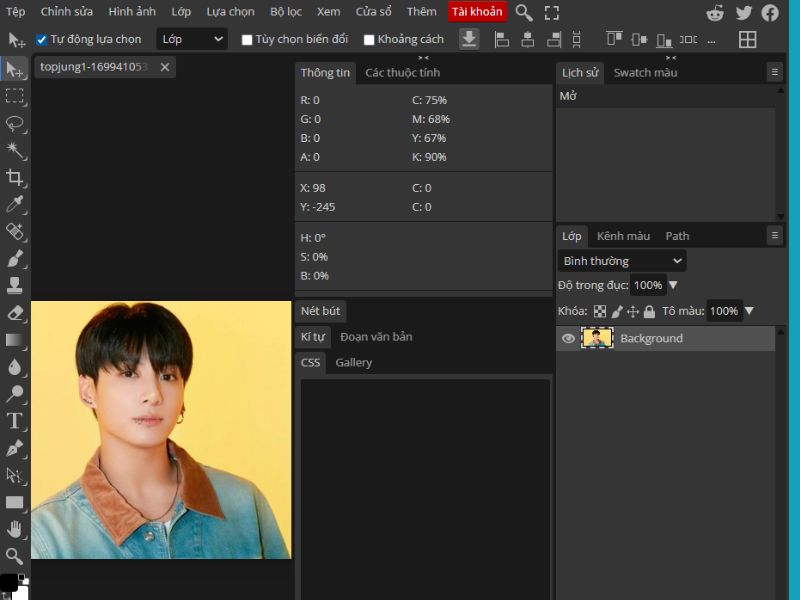
Task: Expand the "Độ trong đục" opacity slider arrow
Action: (674, 285)
